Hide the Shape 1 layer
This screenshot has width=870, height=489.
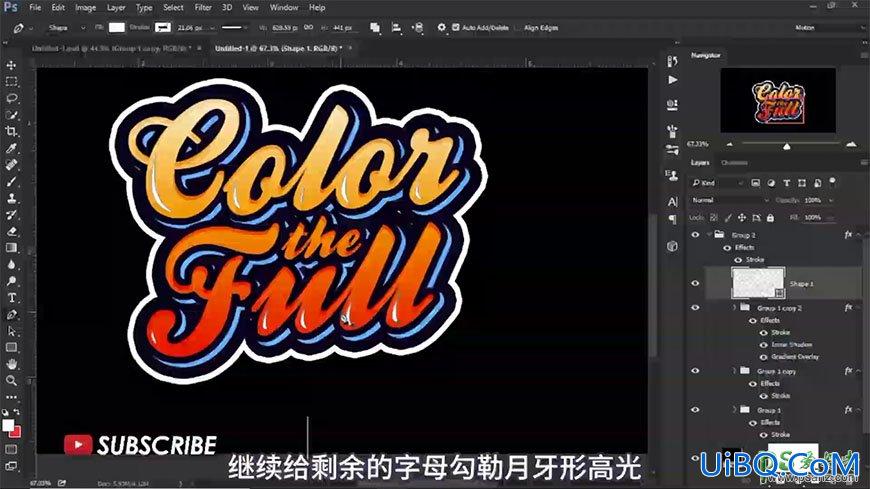coord(695,283)
